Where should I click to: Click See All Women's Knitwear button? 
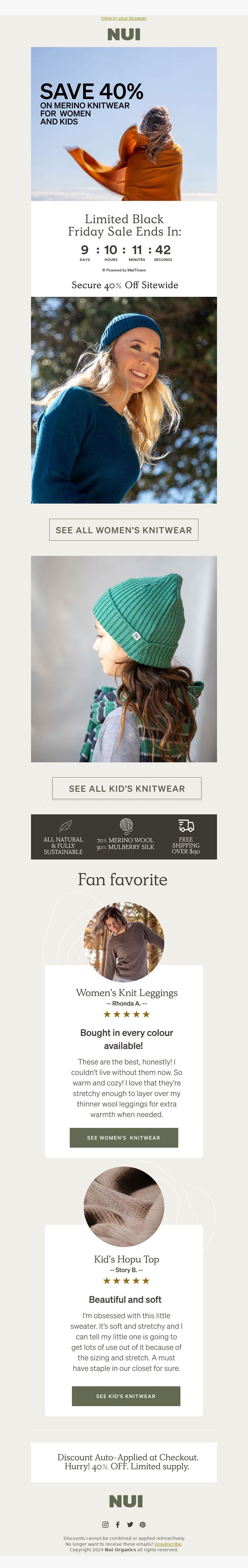tap(124, 530)
